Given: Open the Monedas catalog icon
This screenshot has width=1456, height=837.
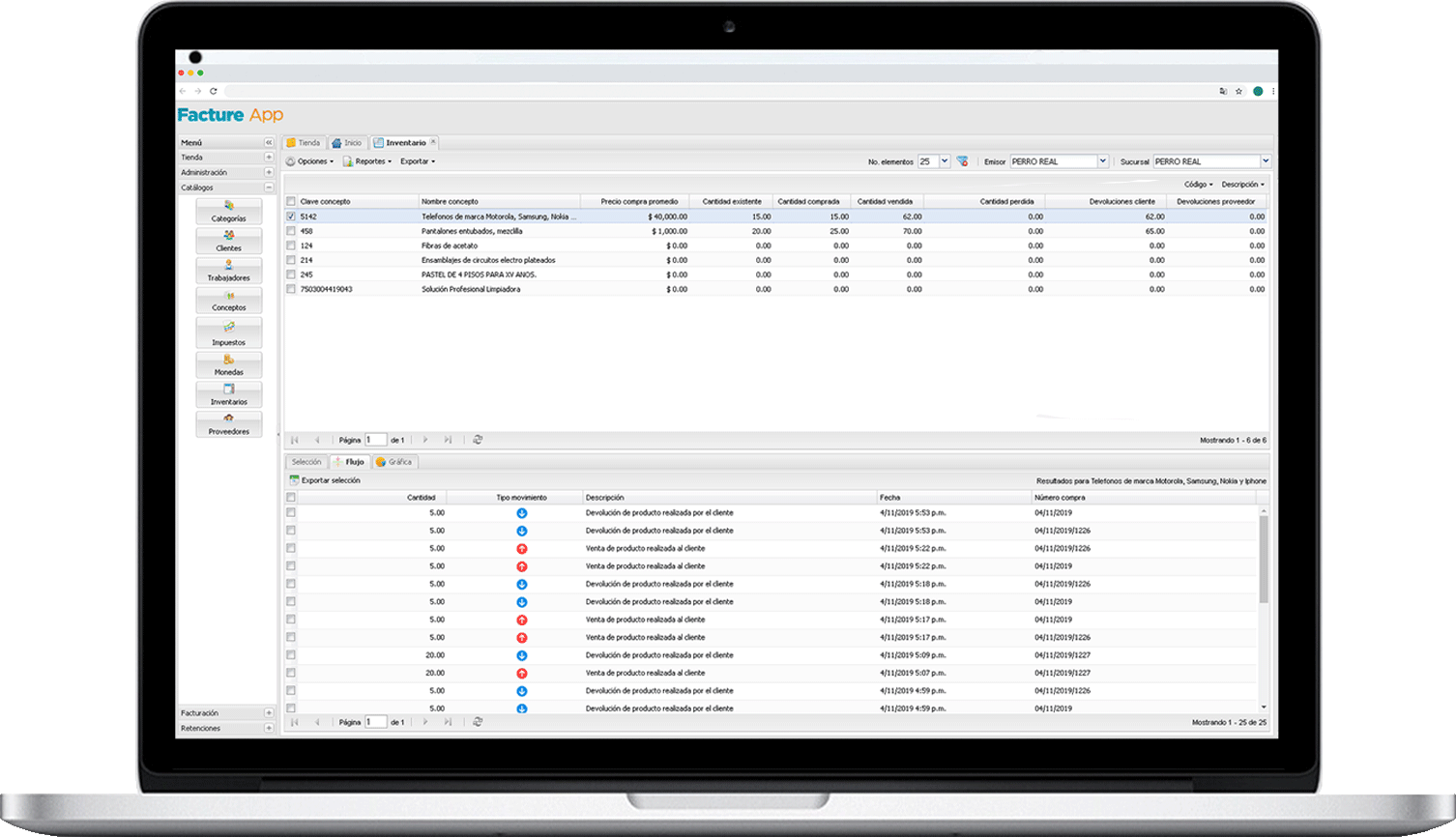Looking at the screenshot, I should [x=229, y=364].
